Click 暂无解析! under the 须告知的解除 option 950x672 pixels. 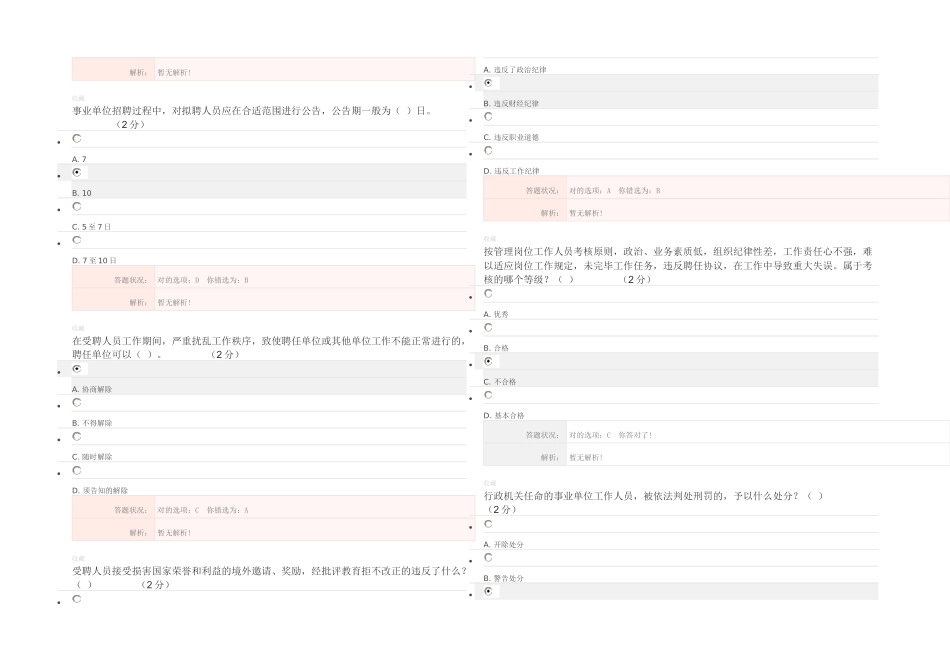pyautogui.click(x=174, y=533)
